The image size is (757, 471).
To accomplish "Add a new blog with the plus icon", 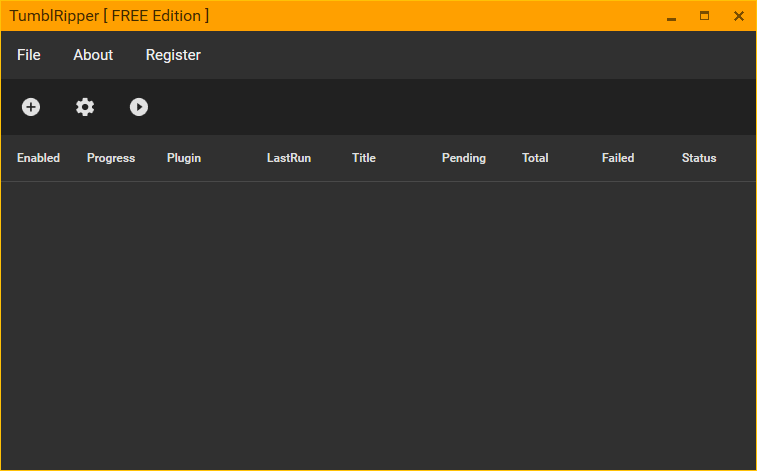I will click(x=31, y=107).
